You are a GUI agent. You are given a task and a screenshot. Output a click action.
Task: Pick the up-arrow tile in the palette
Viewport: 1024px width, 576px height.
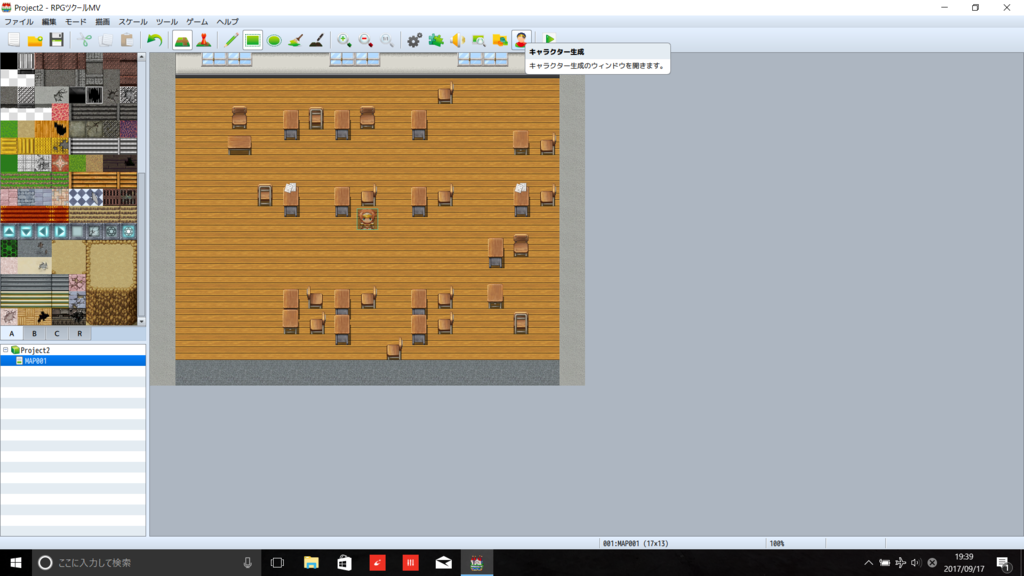coord(9,231)
